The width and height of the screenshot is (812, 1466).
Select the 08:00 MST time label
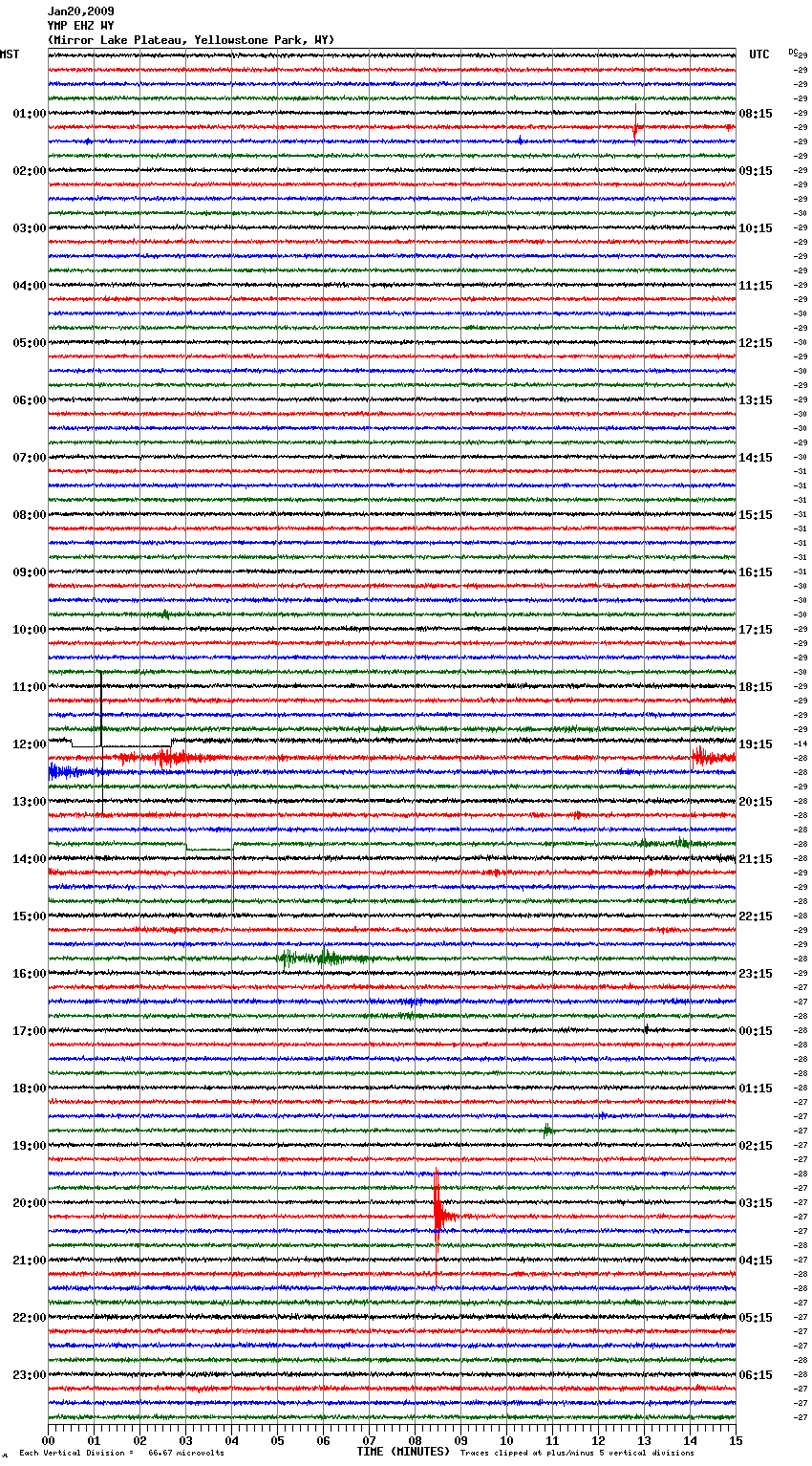point(30,515)
